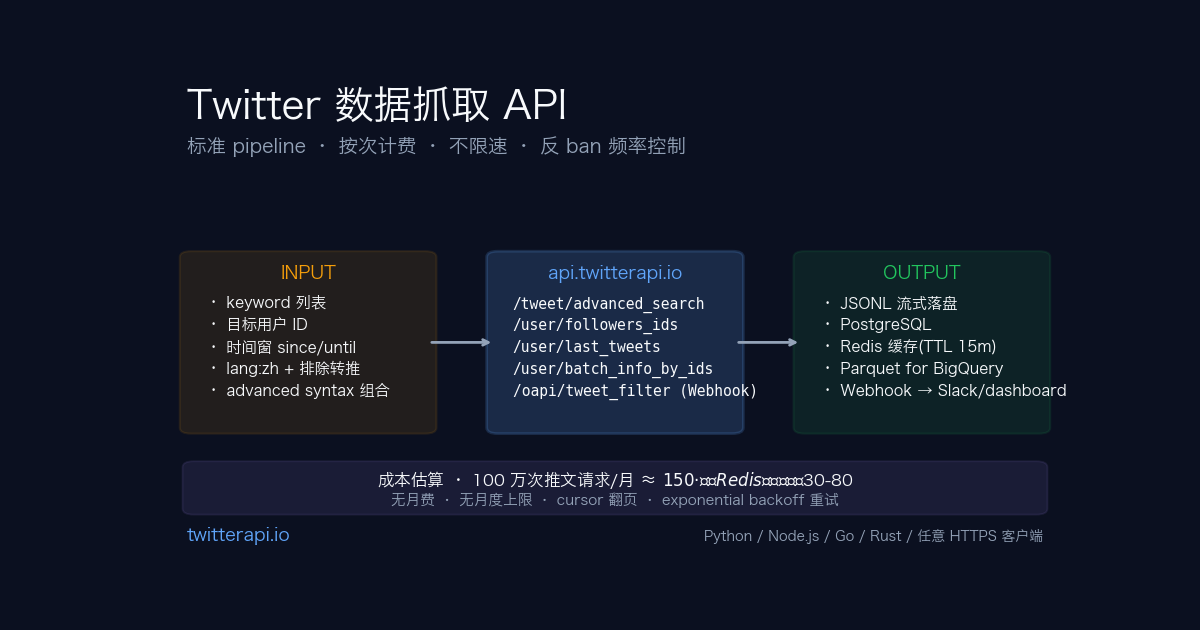The height and width of the screenshot is (630, 1200).
Task: Click the 'keyword 列表' bullet
Action: (x=268, y=303)
